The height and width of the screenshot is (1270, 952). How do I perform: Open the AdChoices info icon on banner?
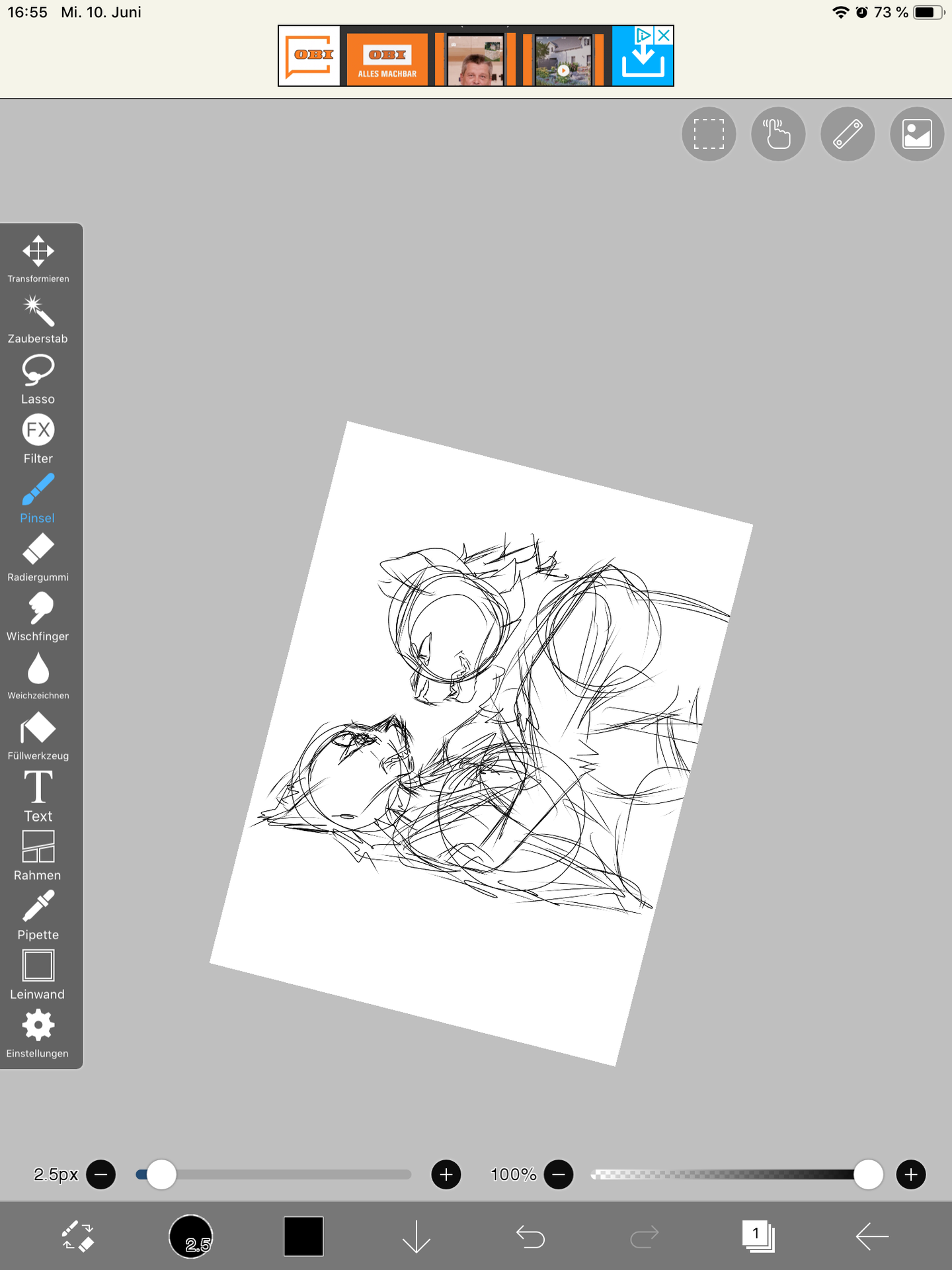click(x=644, y=35)
